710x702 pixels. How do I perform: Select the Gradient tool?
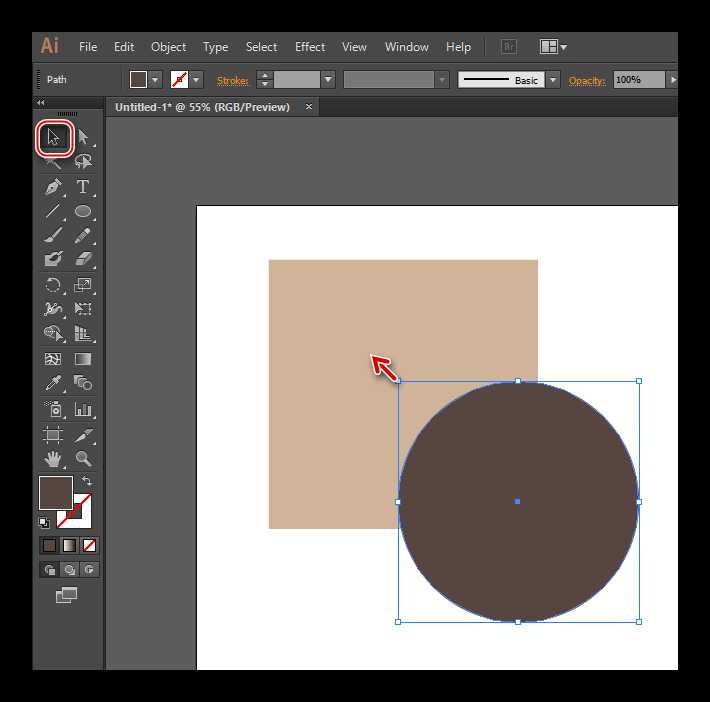point(83,360)
